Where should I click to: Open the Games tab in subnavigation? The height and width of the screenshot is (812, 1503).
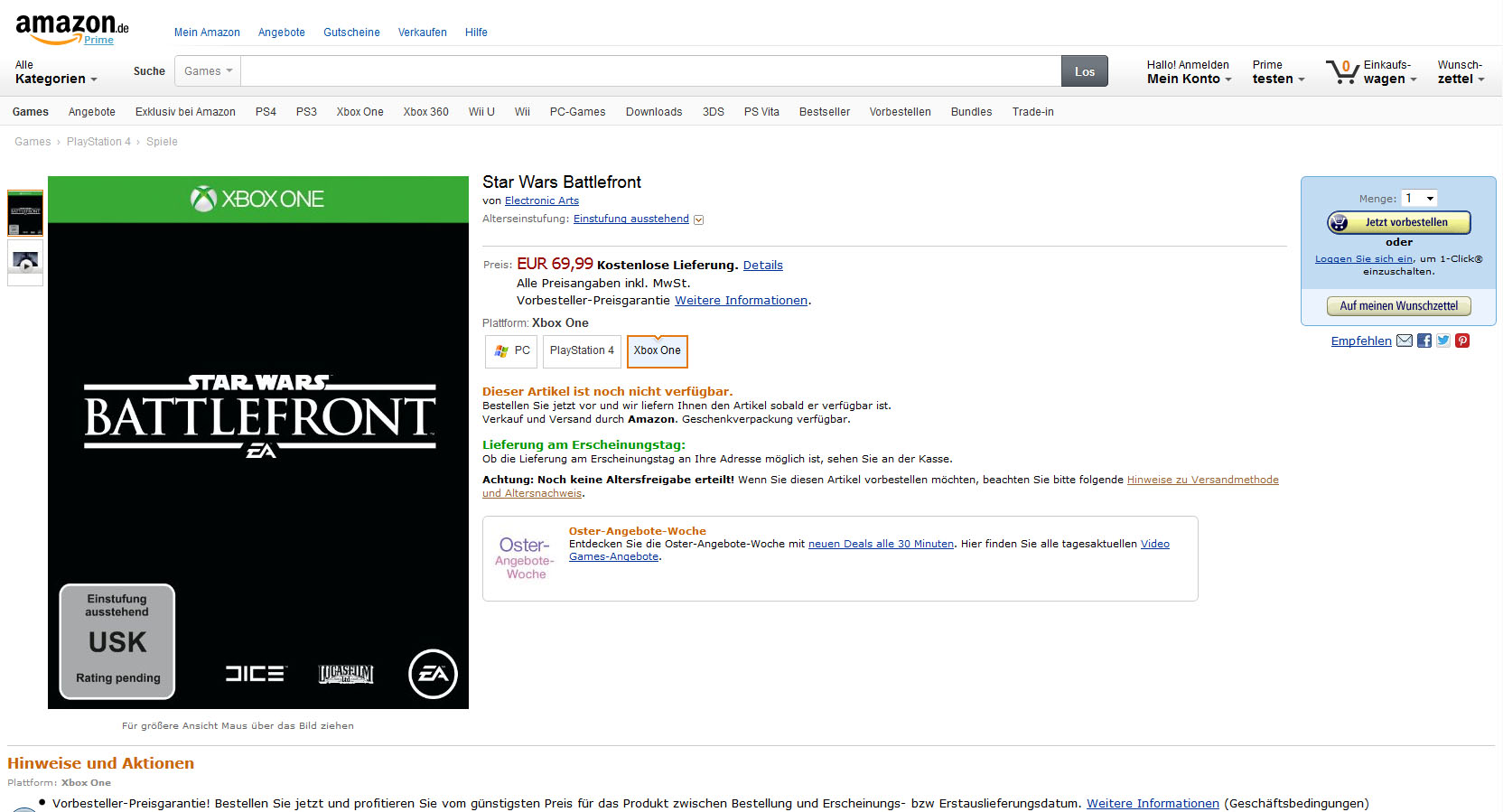(31, 112)
